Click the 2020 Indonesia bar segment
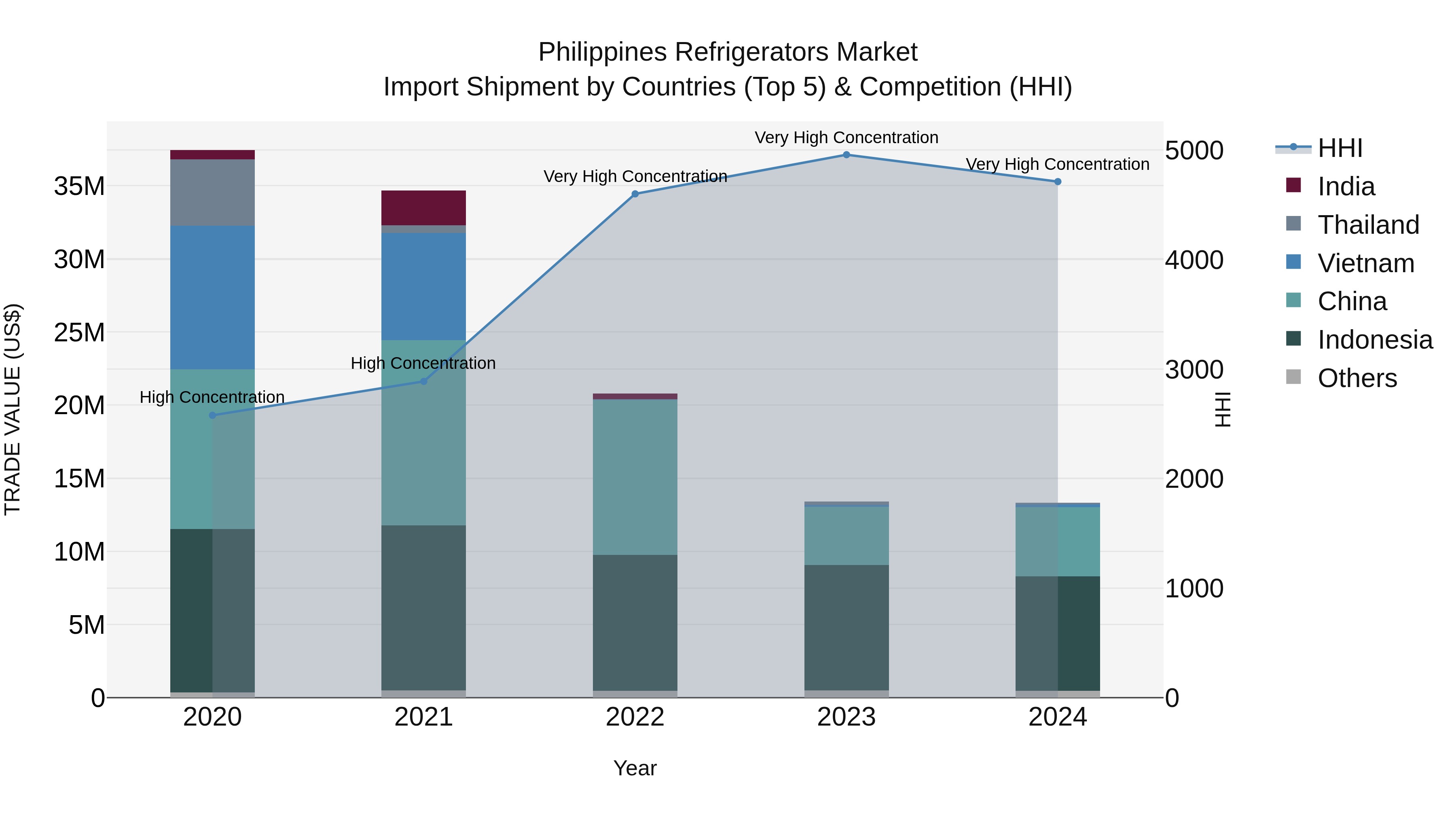This screenshot has height=819, width=1456. pos(212,611)
